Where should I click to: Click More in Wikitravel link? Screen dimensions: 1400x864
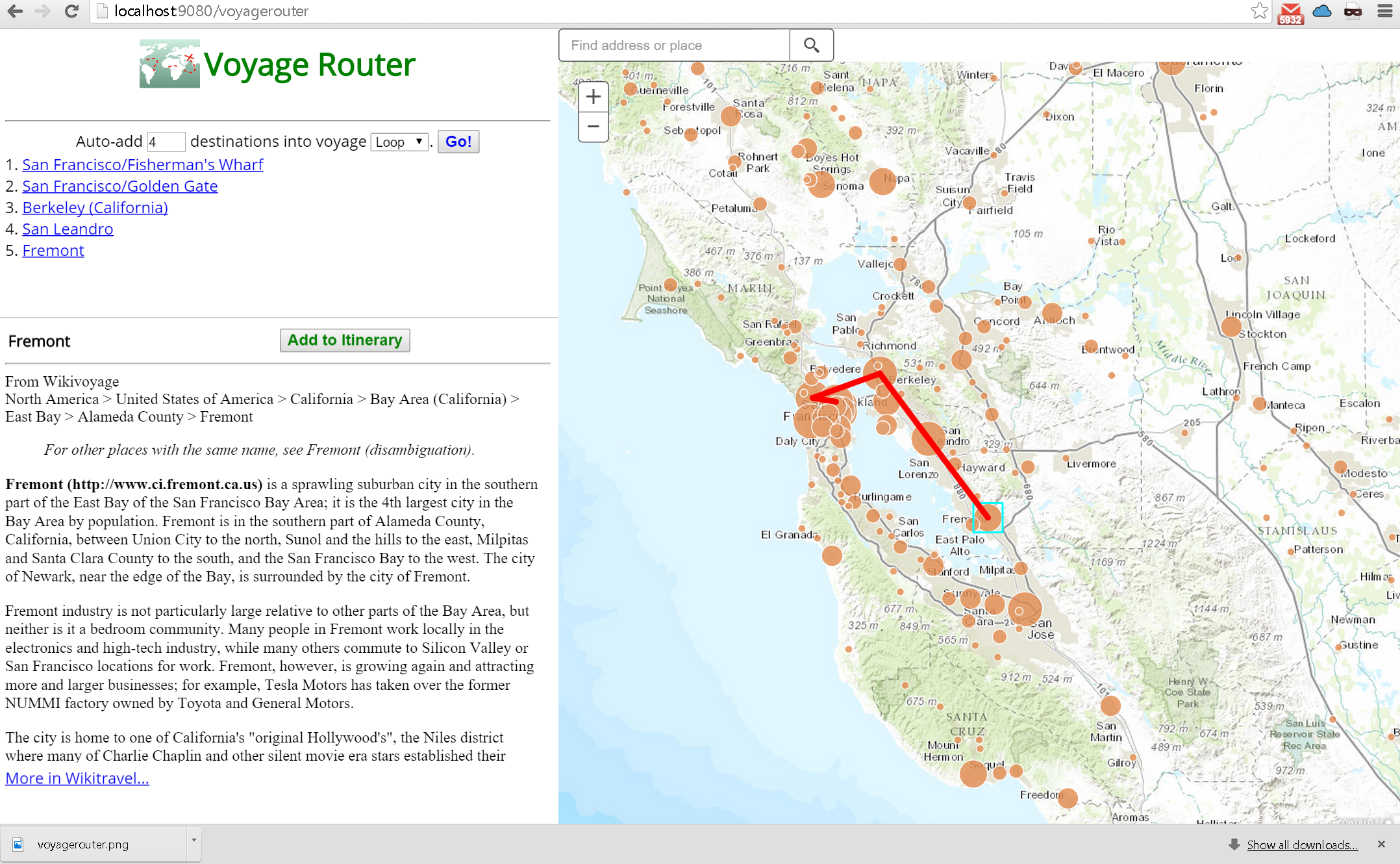click(77, 778)
